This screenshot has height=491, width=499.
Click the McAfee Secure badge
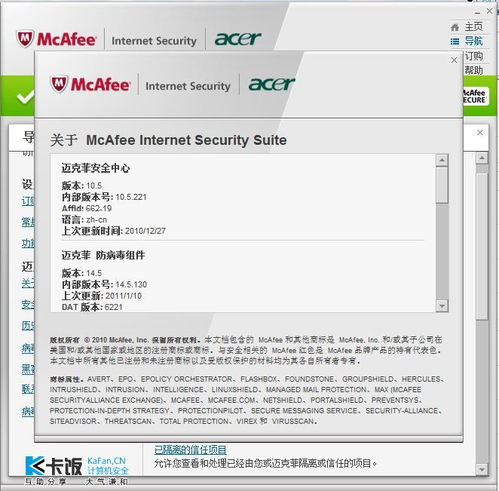[x=475, y=96]
